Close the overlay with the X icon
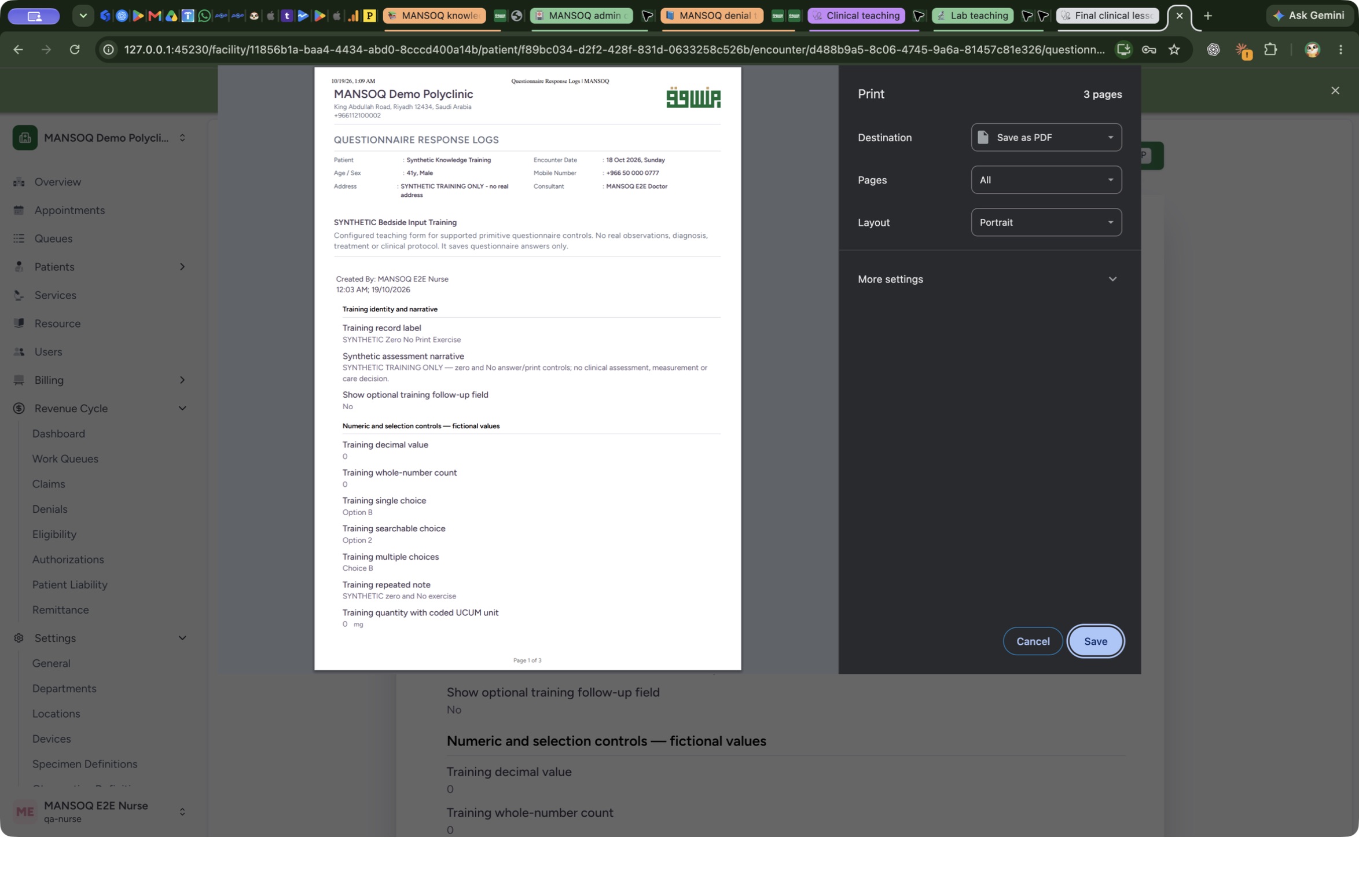The image size is (1359, 896). click(x=1335, y=90)
